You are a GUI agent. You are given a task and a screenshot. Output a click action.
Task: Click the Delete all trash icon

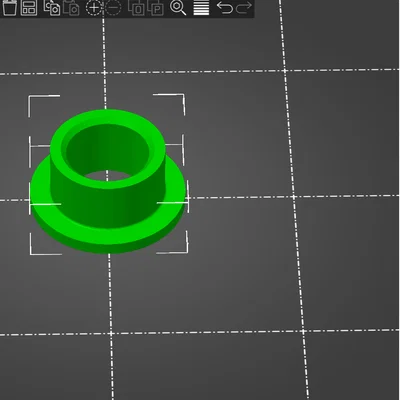click(9, 7)
